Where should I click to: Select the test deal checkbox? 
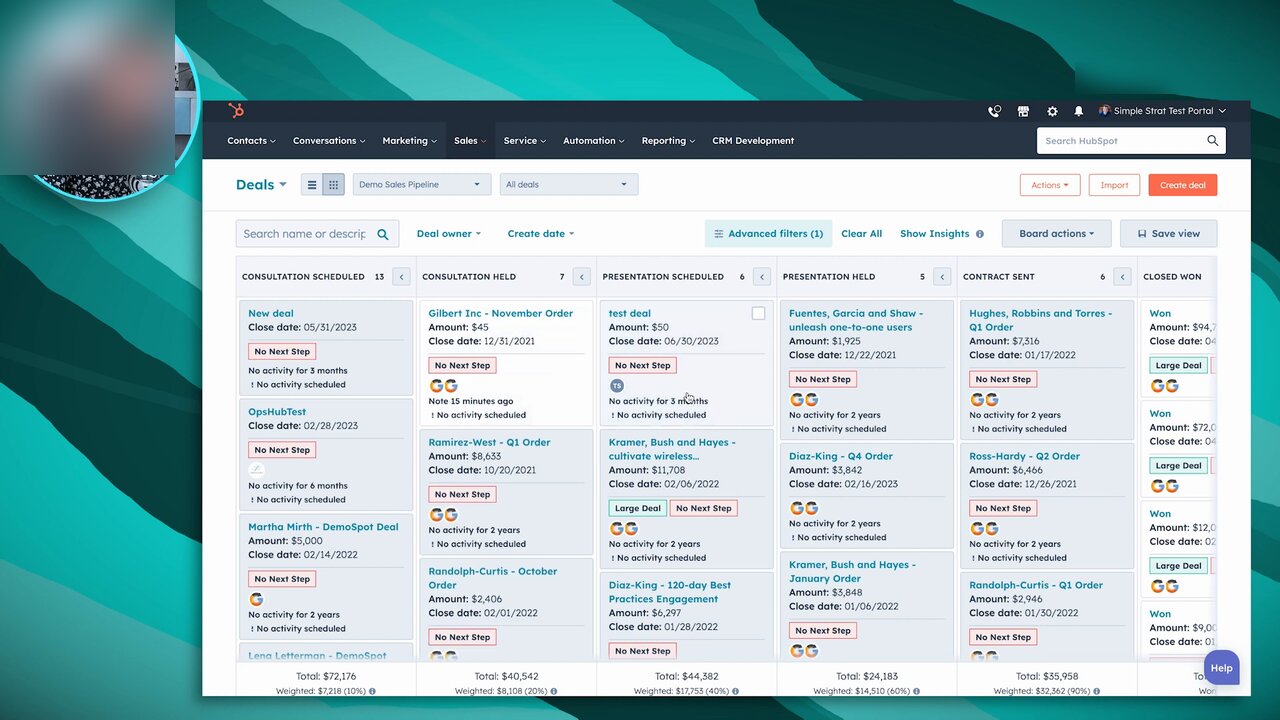tap(758, 314)
